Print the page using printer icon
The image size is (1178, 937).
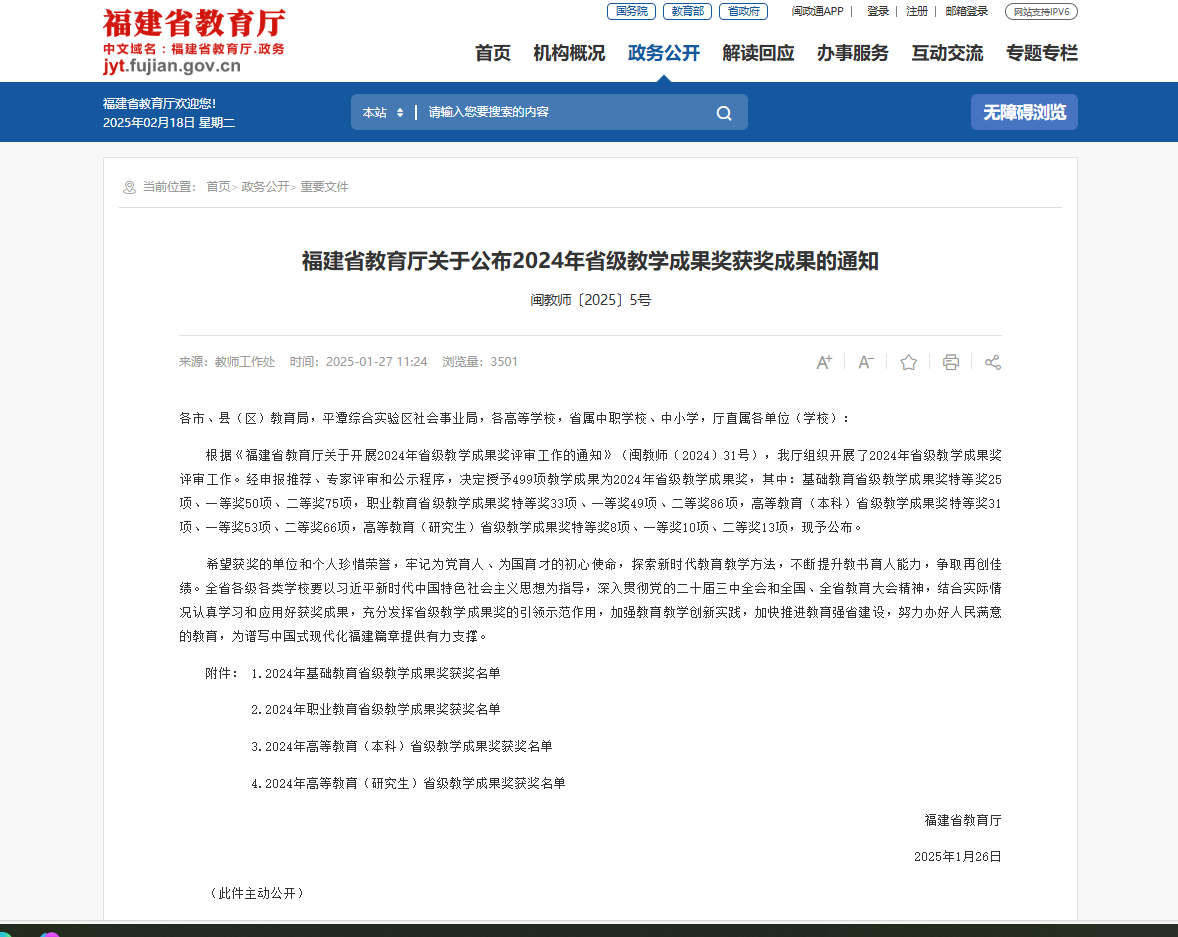pos(950,362)
